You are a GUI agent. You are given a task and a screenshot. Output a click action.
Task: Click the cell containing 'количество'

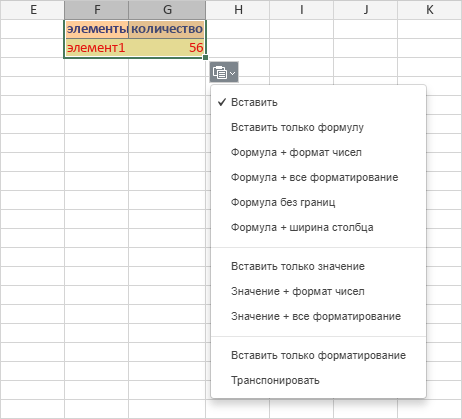(167, 29)
